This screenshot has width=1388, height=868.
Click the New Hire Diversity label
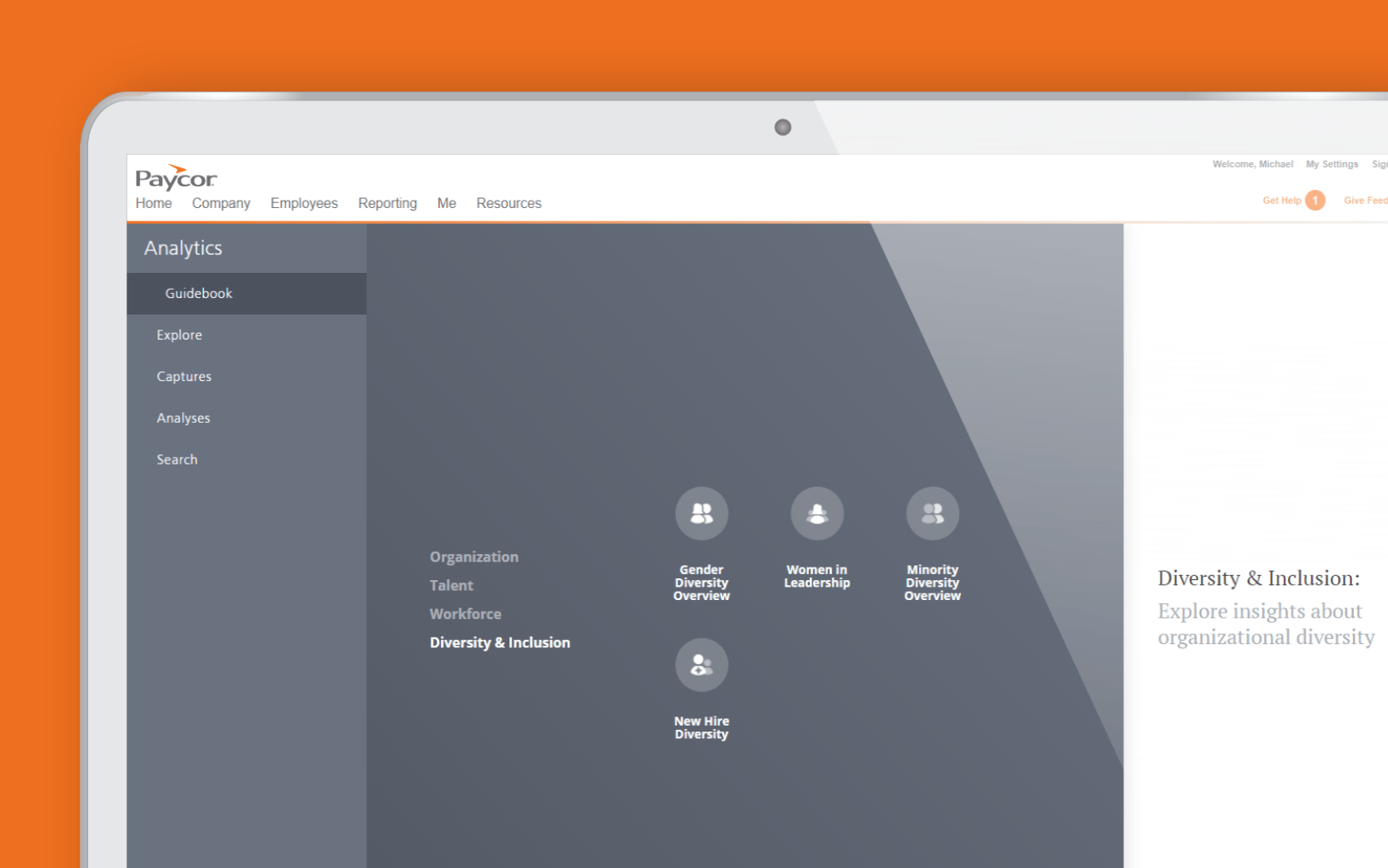coord(701,728)
